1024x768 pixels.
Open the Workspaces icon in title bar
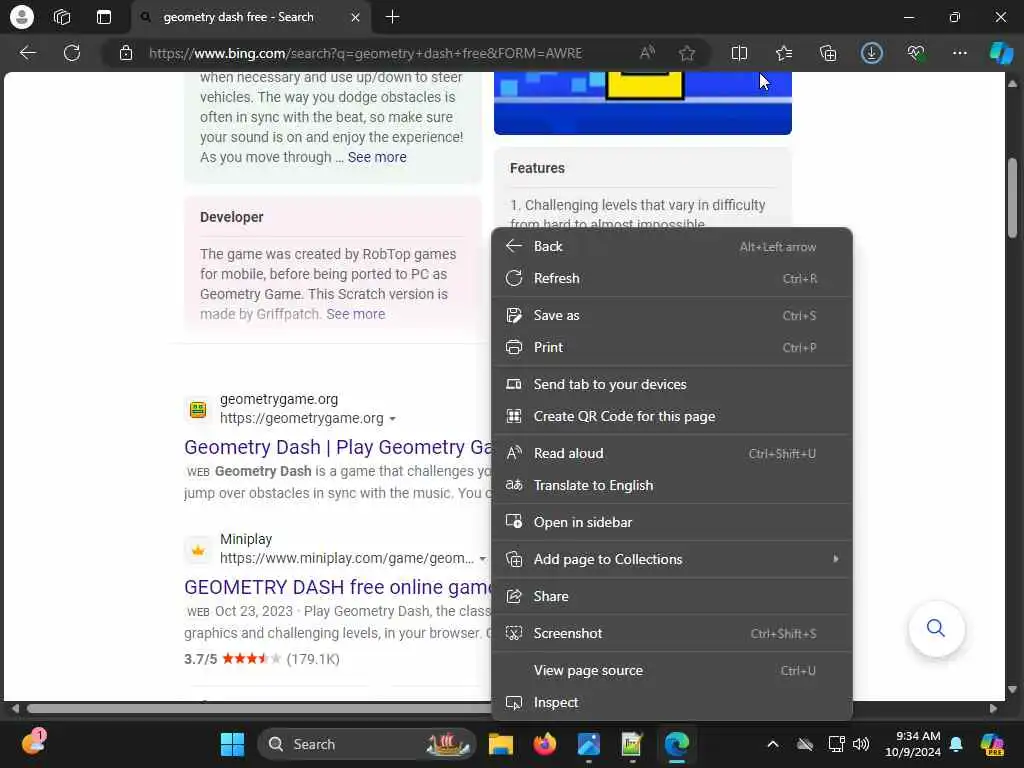(x=62, y=17)
